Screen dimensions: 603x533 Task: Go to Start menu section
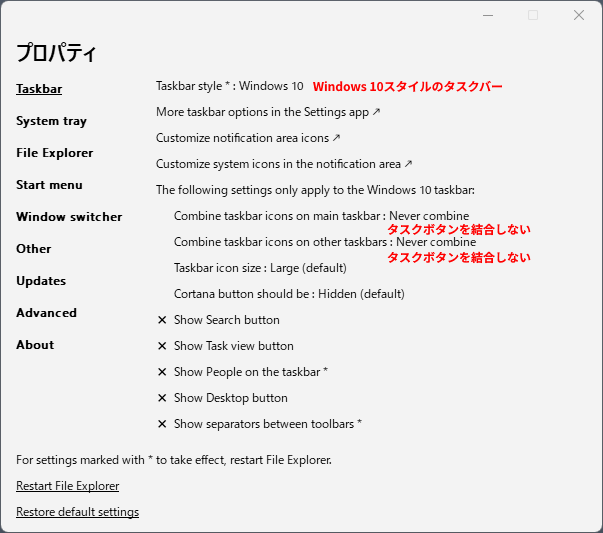coord(49,185)
